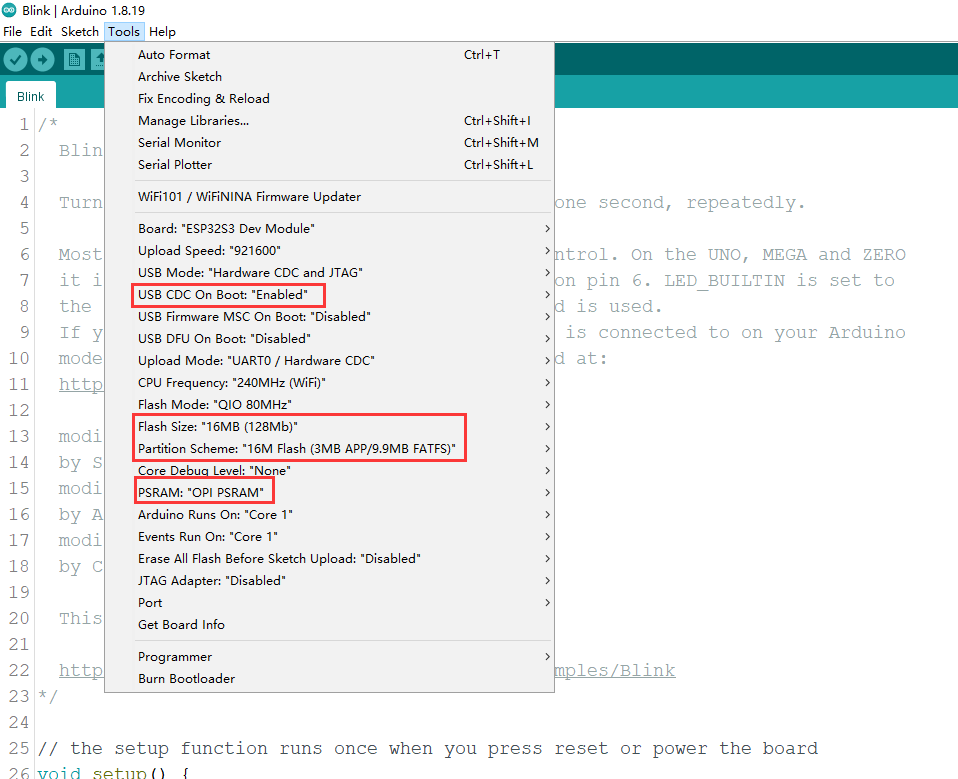The height and width of the screenshot is (779, 958).
Task: Open Serial Monitor from the menu
Action: click(179, 143)
